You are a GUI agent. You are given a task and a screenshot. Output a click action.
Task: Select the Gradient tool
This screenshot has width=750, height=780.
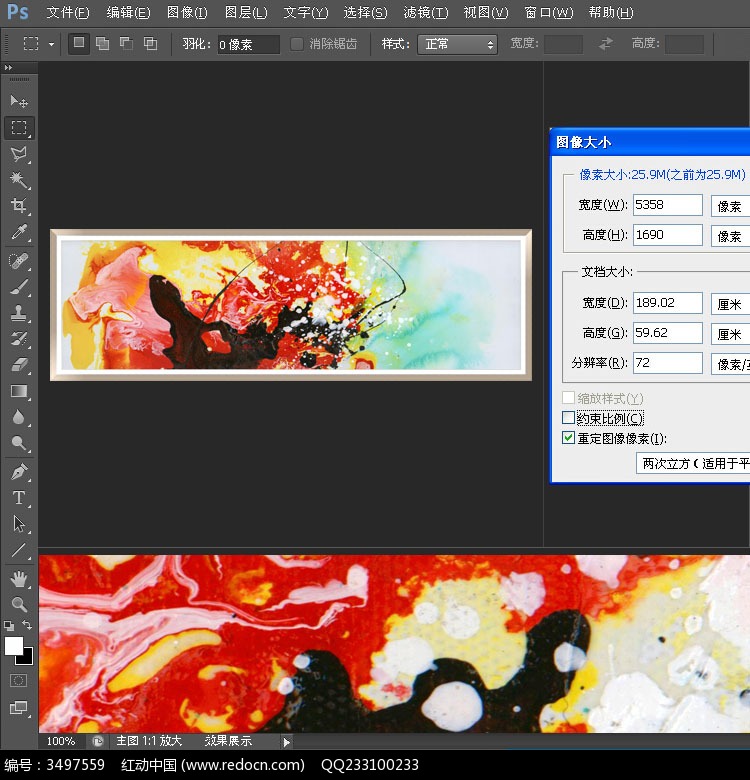[x=19, y=391]
